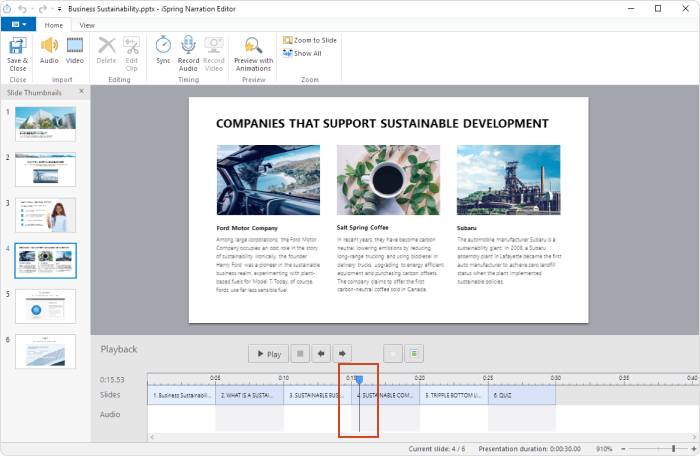Select '2. WHAT IS A SUSTAI...' timeline slide
700x456 pixels.
pyautogui.click(x=250, y=396)
